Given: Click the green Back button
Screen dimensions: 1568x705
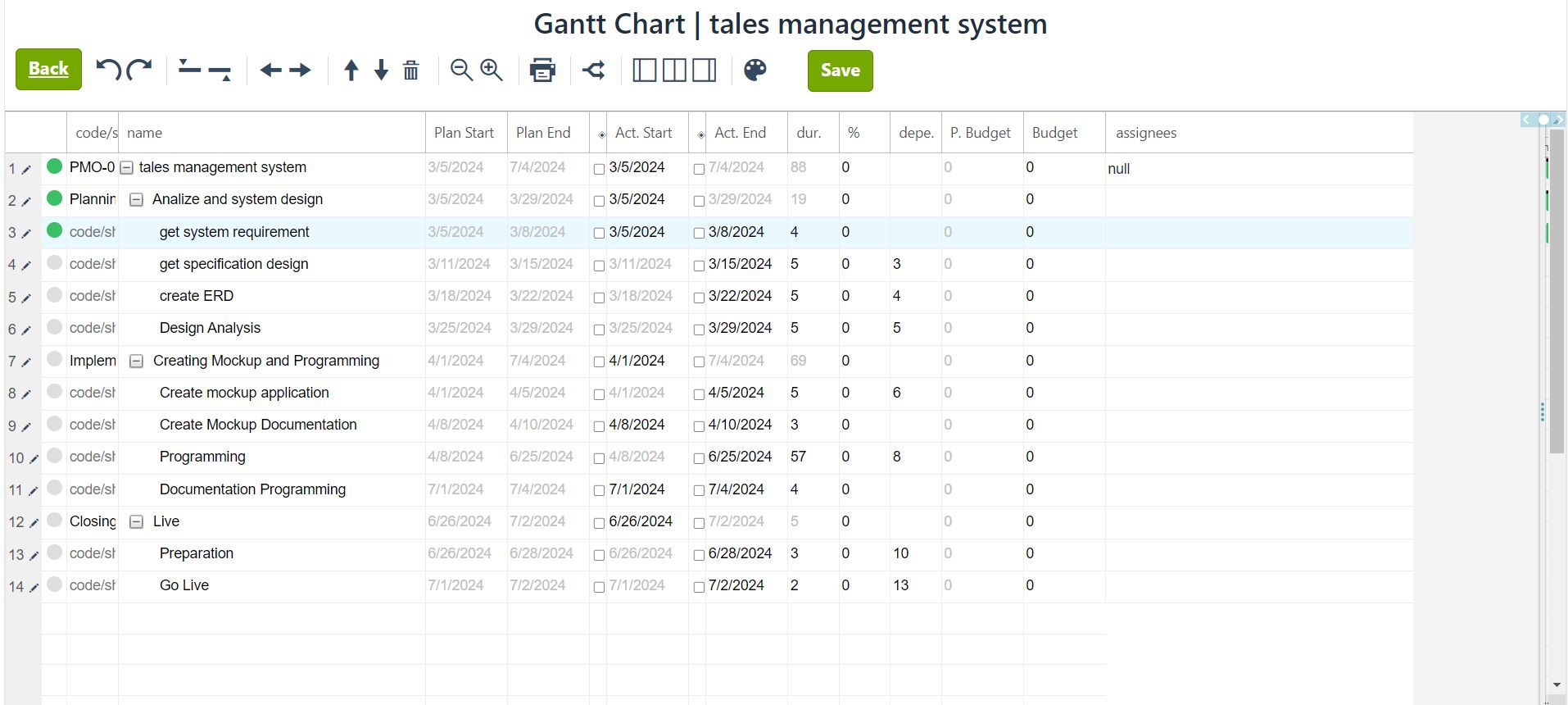Looking at the screenshot, I should [48, 69].
